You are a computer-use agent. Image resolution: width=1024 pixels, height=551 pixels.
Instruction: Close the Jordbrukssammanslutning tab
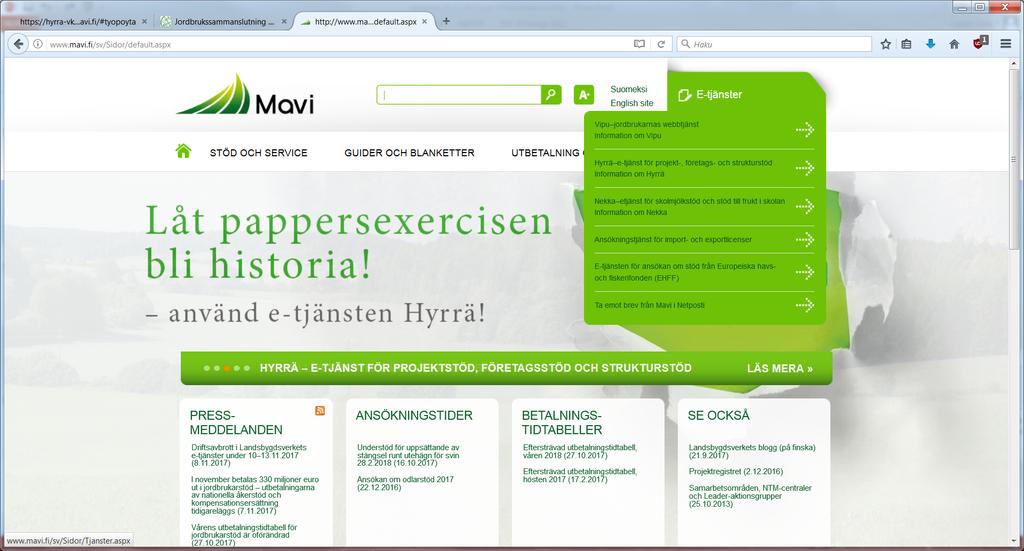284,22
